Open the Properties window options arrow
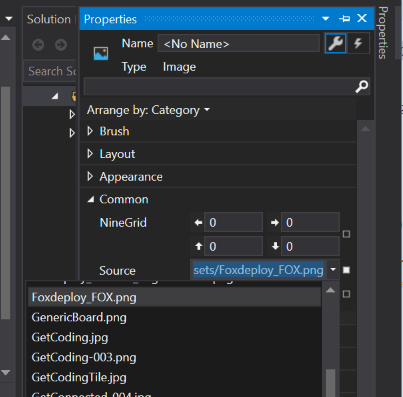Screen dimensions: 403x397 [326, 19]
